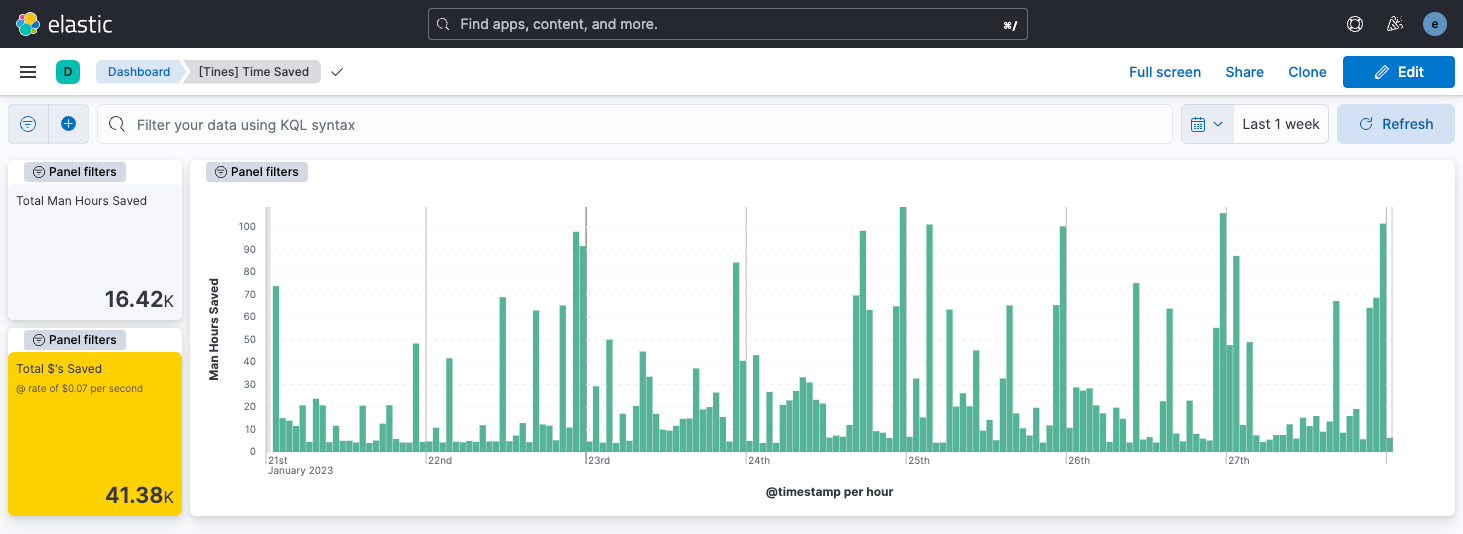
Task: Open the calendar quick date menu
Action: tap(1207, 124)
